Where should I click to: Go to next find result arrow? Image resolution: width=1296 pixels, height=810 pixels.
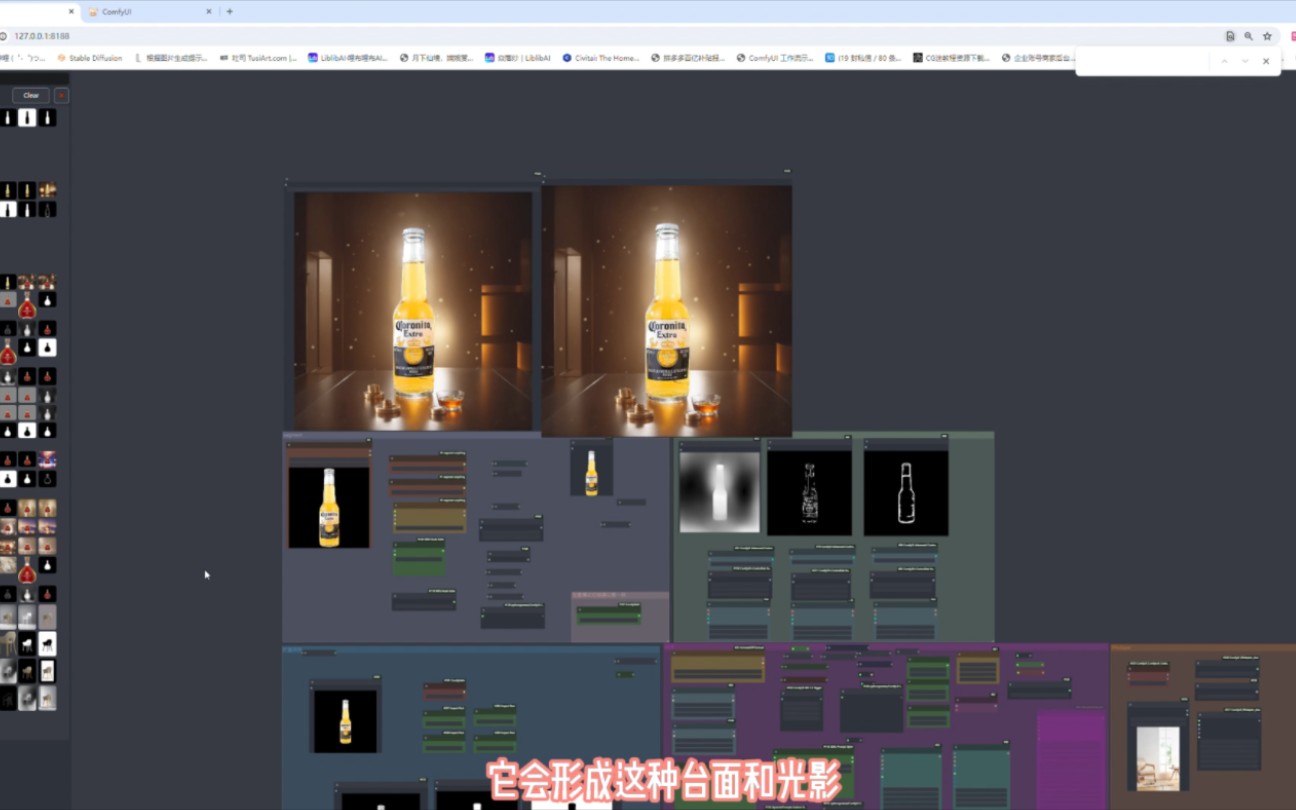tap(1245, 61)
